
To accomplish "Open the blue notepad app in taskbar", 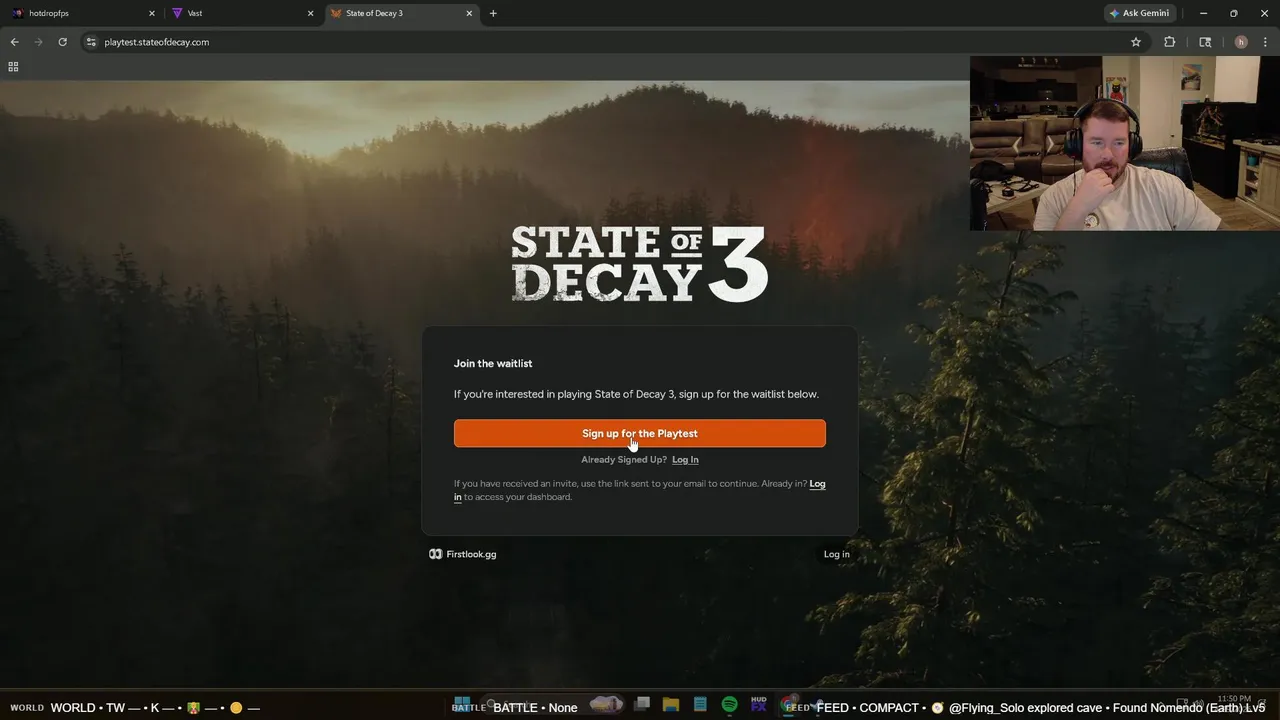I will (x=700, y=705).
